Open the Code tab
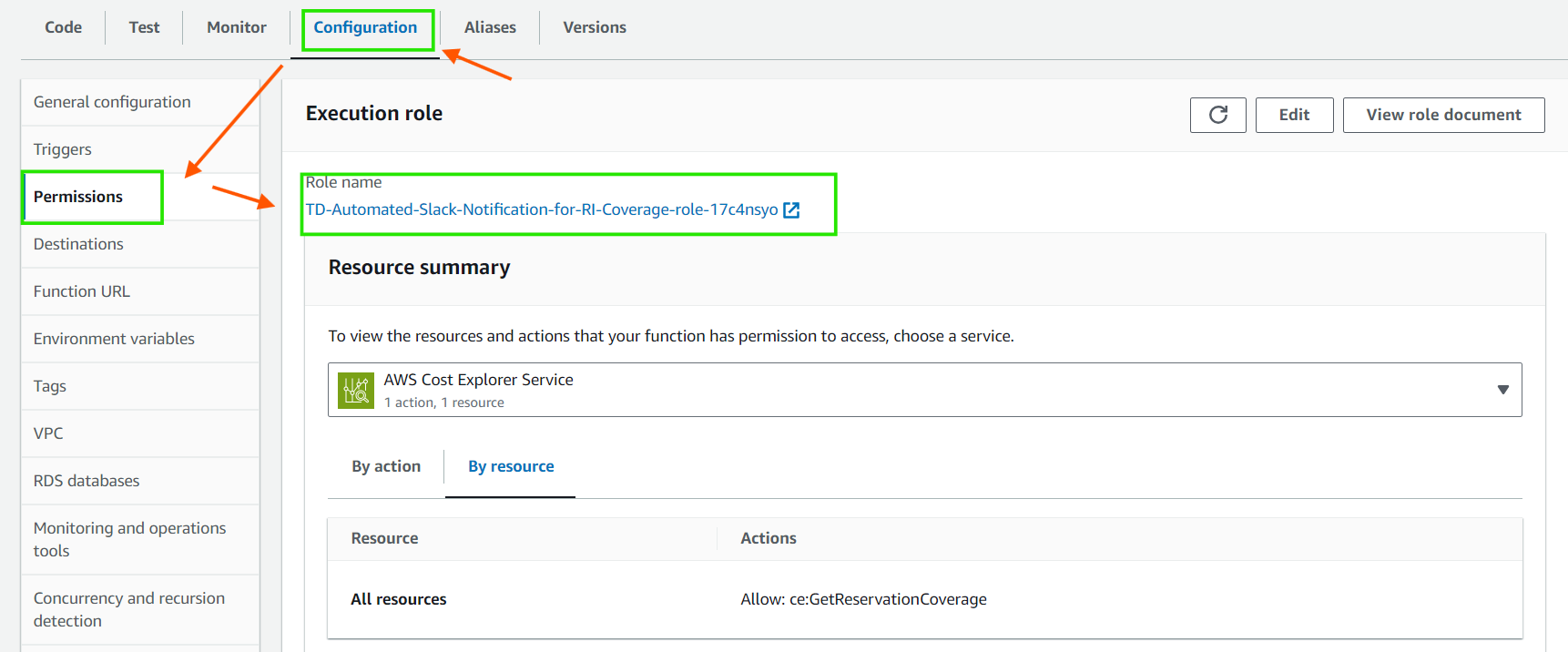1568x652 pixels. pyautogui.click(x=63, y=27)
